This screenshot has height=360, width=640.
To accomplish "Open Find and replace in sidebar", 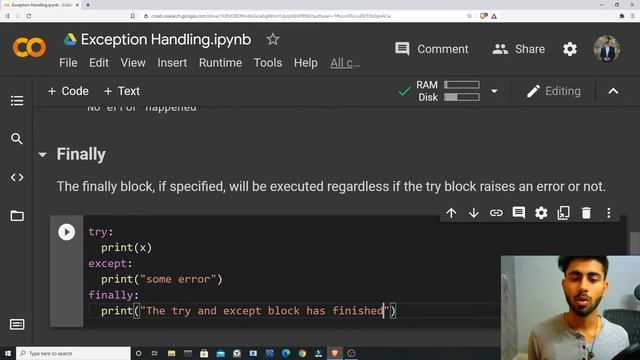I will [17, 139].
